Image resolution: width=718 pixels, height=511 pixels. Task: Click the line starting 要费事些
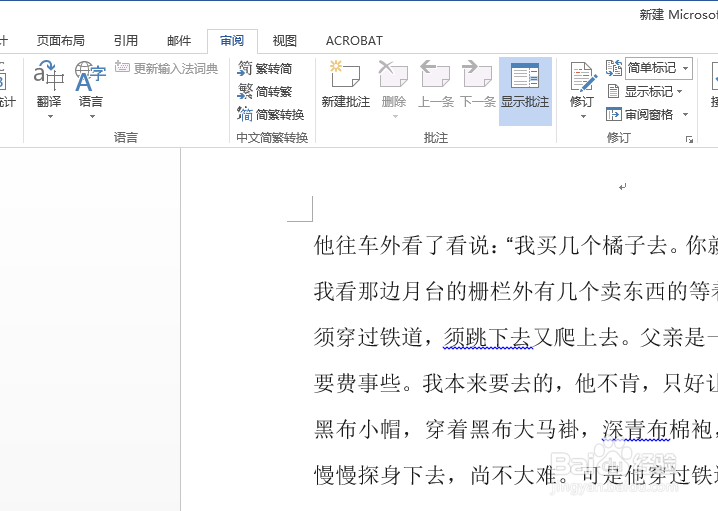(516, 383)
